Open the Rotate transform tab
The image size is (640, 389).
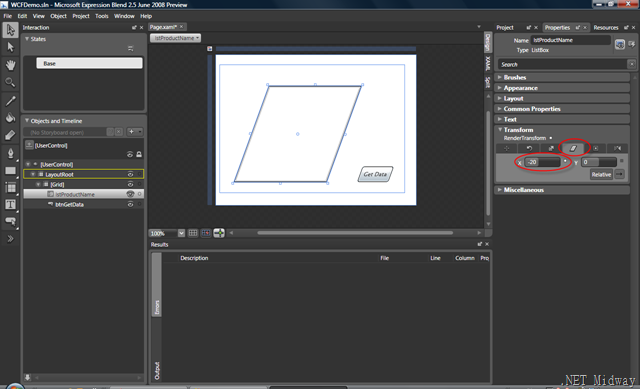(x=529, y=148)
